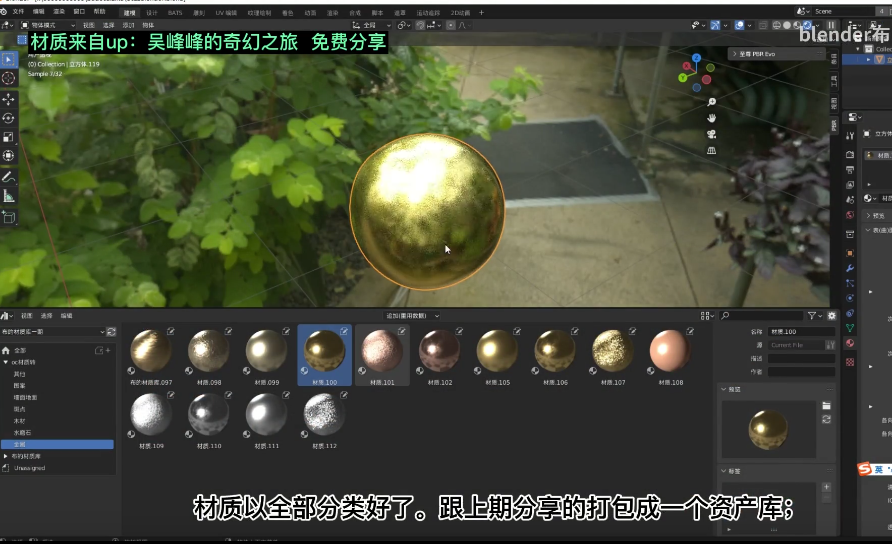Collapse the asset preview panel

coord(724,390)
